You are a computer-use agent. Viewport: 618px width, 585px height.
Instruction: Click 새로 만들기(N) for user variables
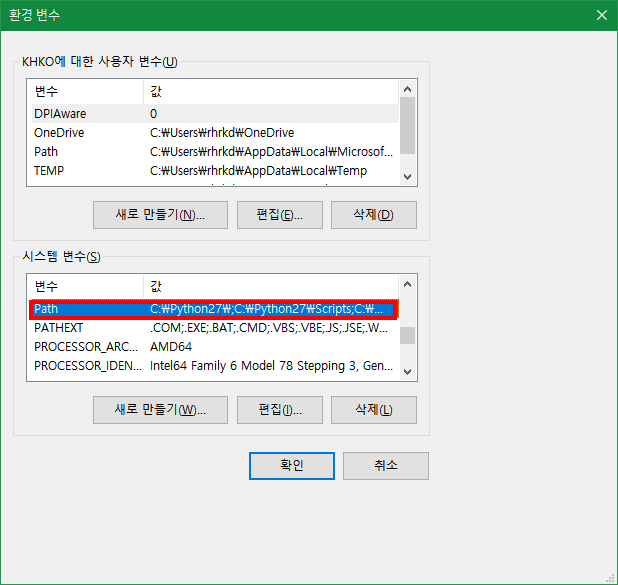160,215
